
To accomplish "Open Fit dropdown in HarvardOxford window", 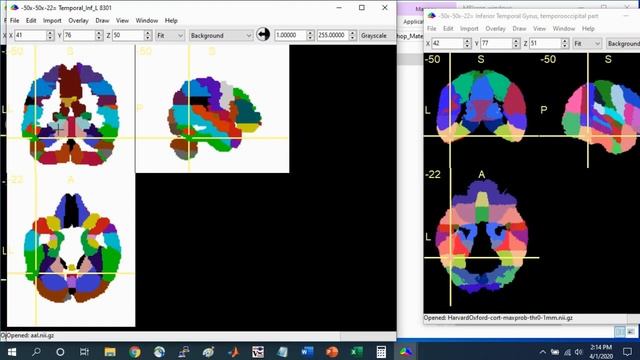I will (x=587, y=43).
